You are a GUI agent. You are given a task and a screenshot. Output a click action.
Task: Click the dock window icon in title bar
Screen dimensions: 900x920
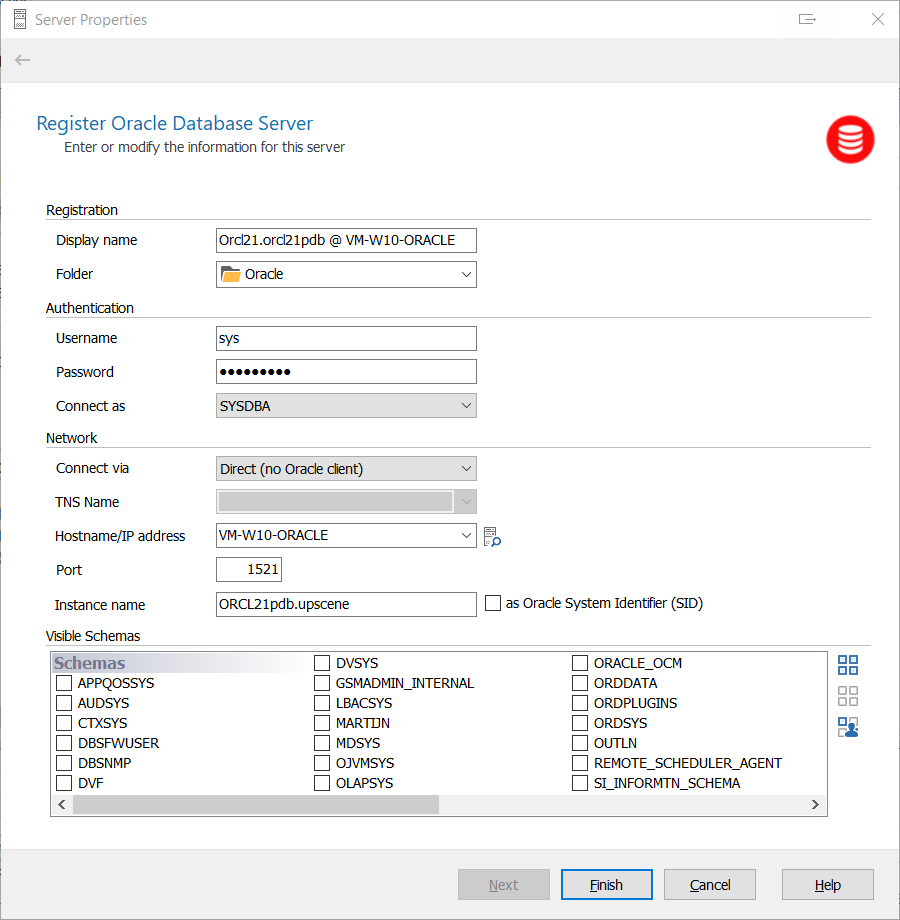(808, 19)
